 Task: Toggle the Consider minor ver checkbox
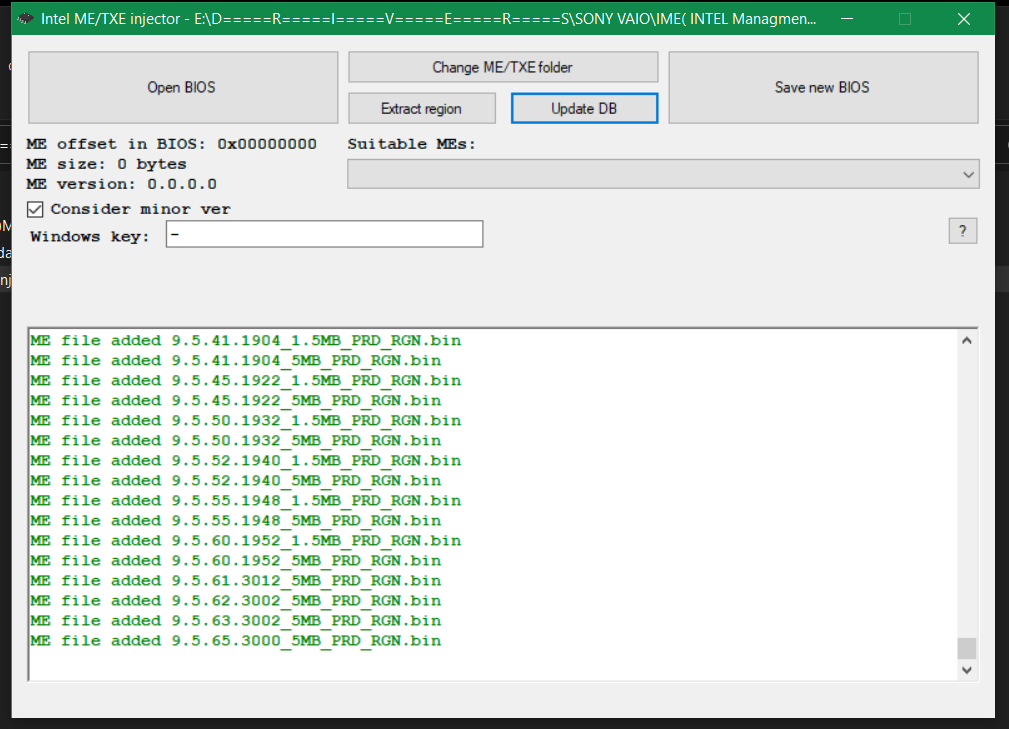pyautogui.click(x=35, y=209)
